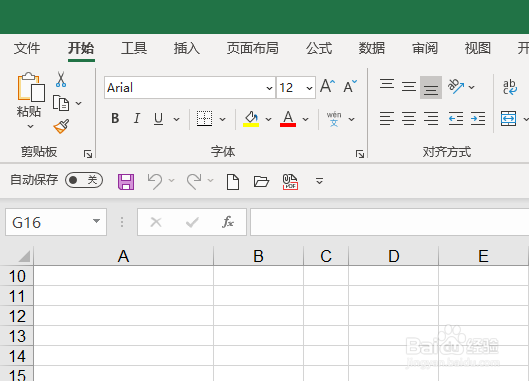Apply the Borders icon
Image resolution: width=529 pixels, height=381 pixels.
tap(204, 119)
